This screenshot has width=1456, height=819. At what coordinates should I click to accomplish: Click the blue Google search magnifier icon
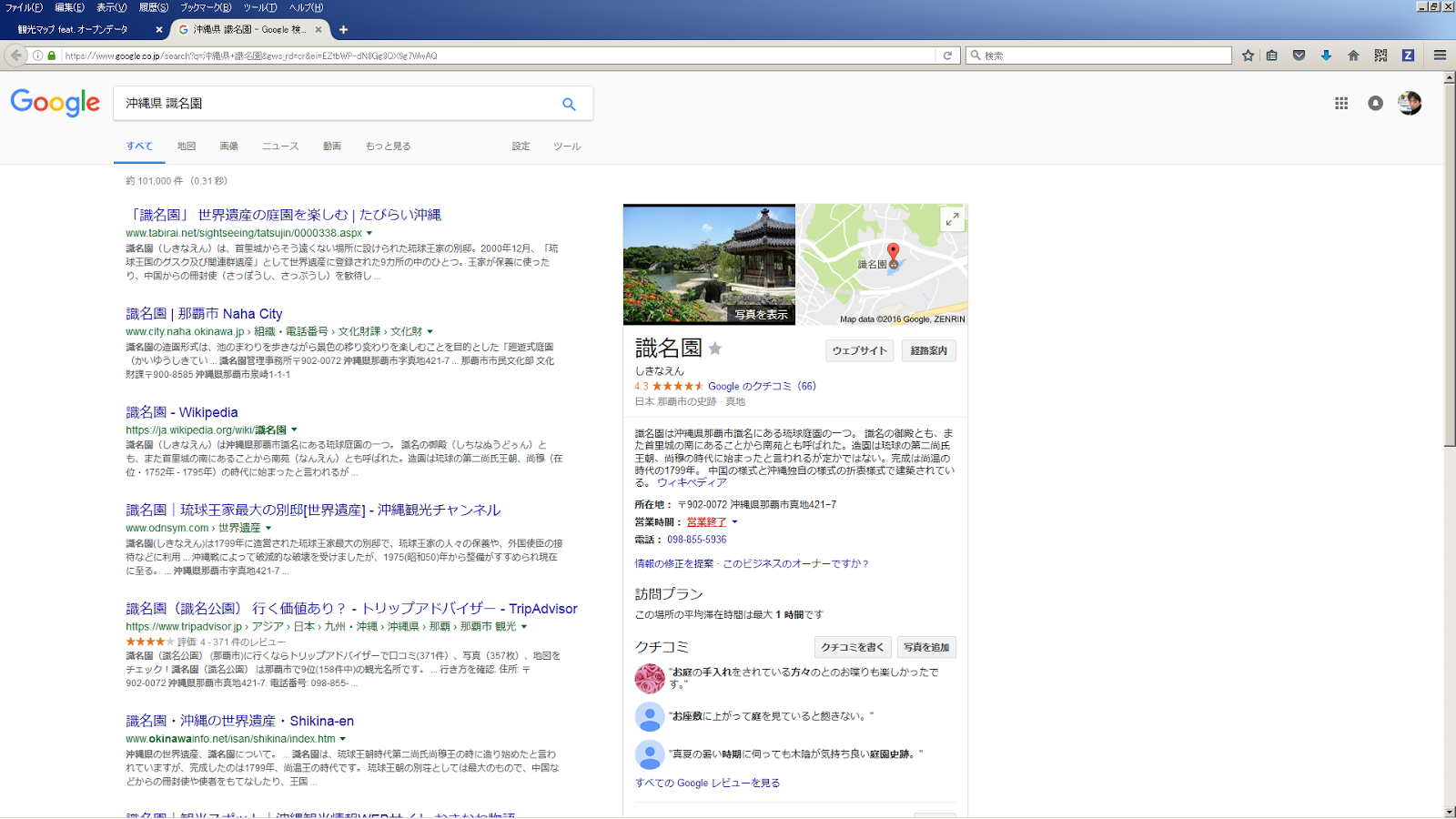(569, 104)
